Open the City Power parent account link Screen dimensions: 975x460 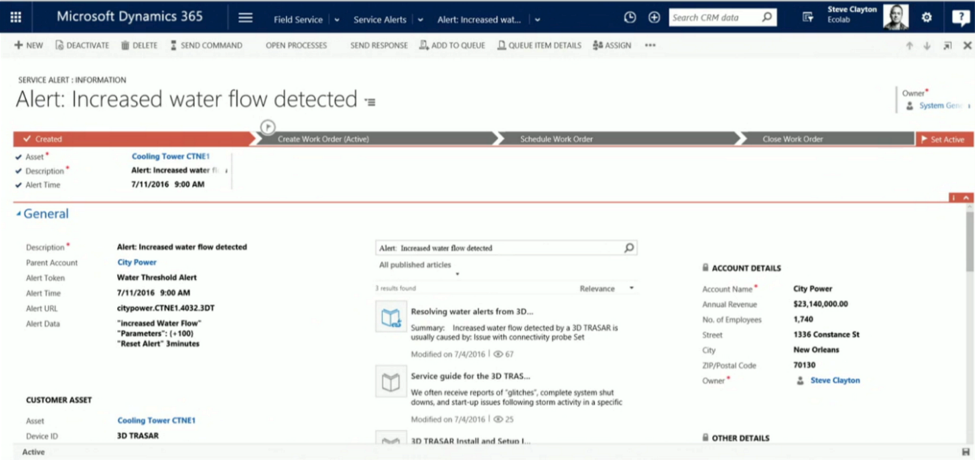(137, 263)
